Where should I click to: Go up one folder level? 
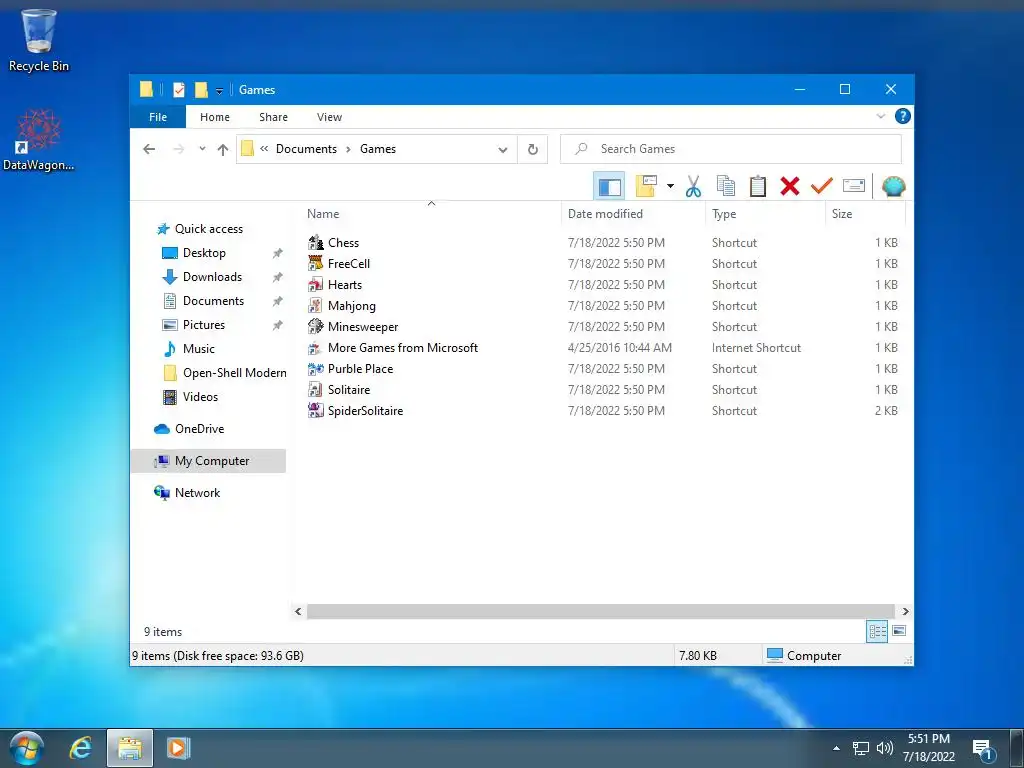223,150
